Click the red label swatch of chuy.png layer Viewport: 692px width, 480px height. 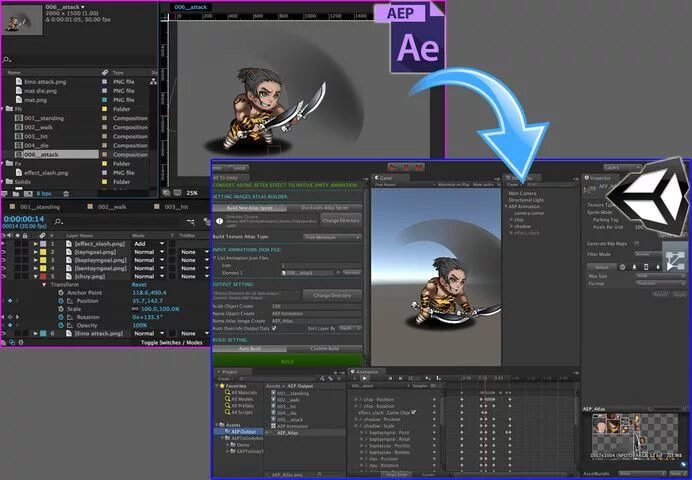coord(43,276)
